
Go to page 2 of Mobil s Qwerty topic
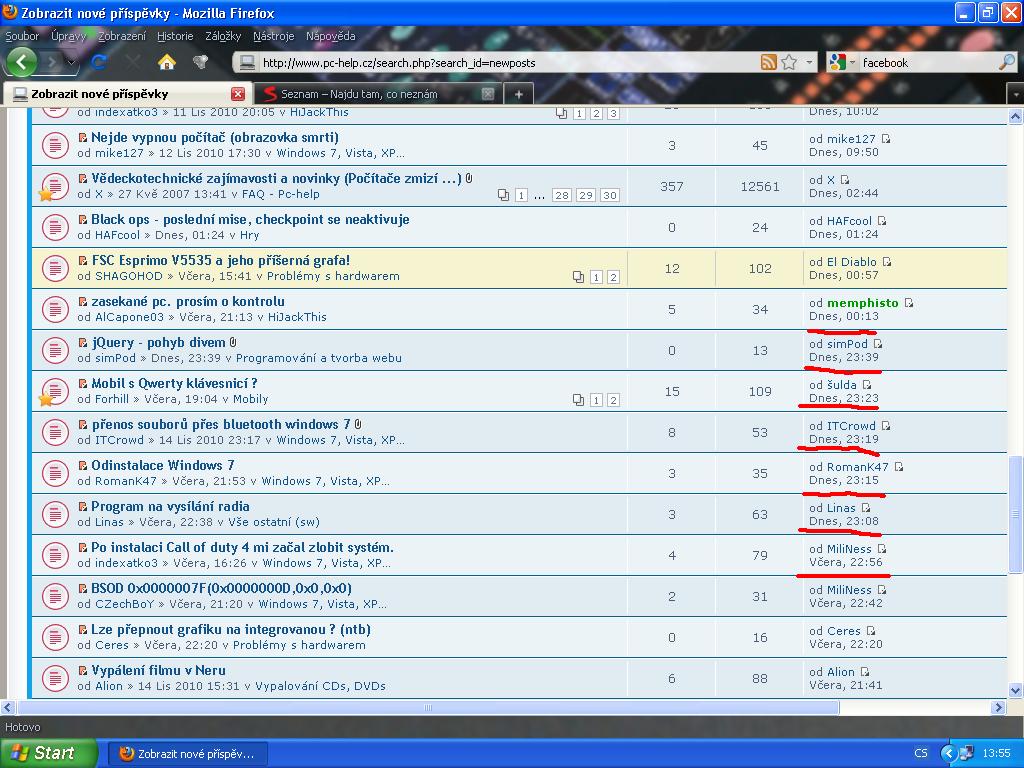(613, 400)
